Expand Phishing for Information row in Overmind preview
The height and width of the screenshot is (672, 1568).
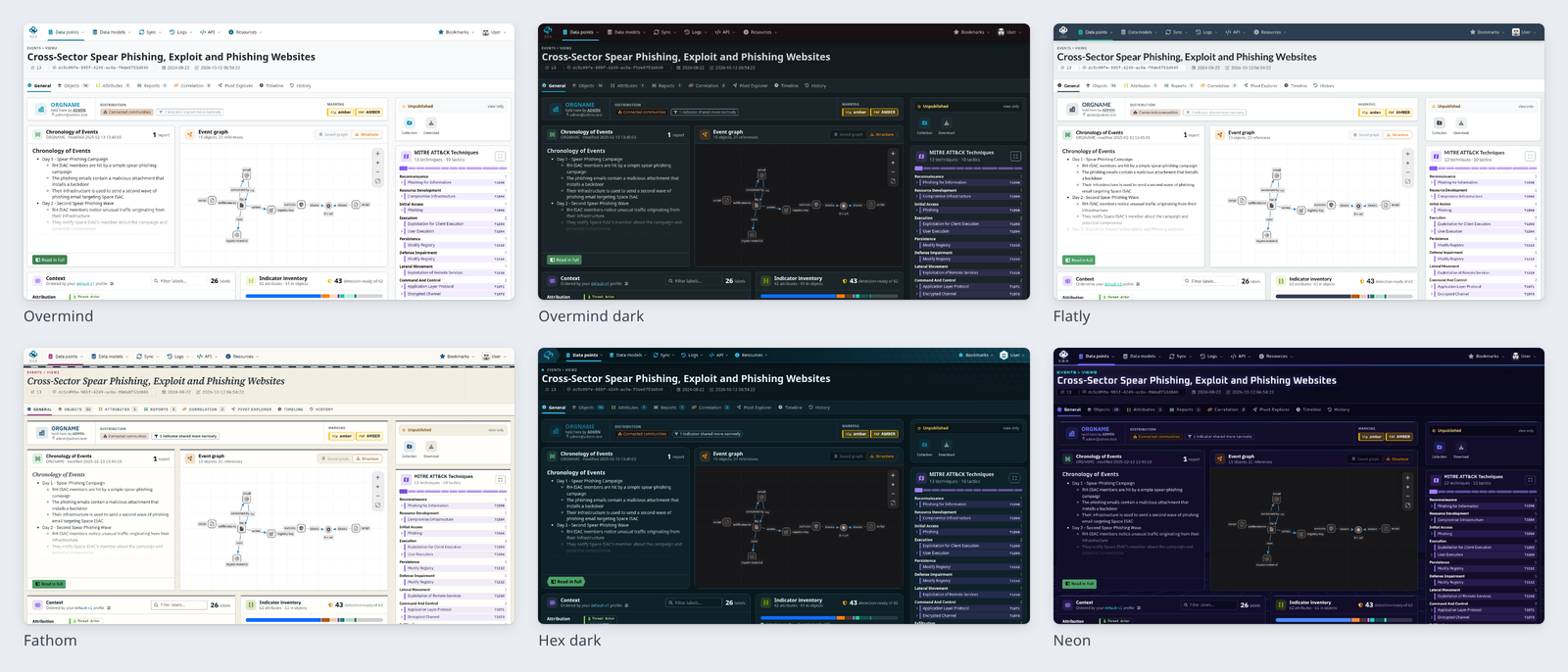pos(453,182)
